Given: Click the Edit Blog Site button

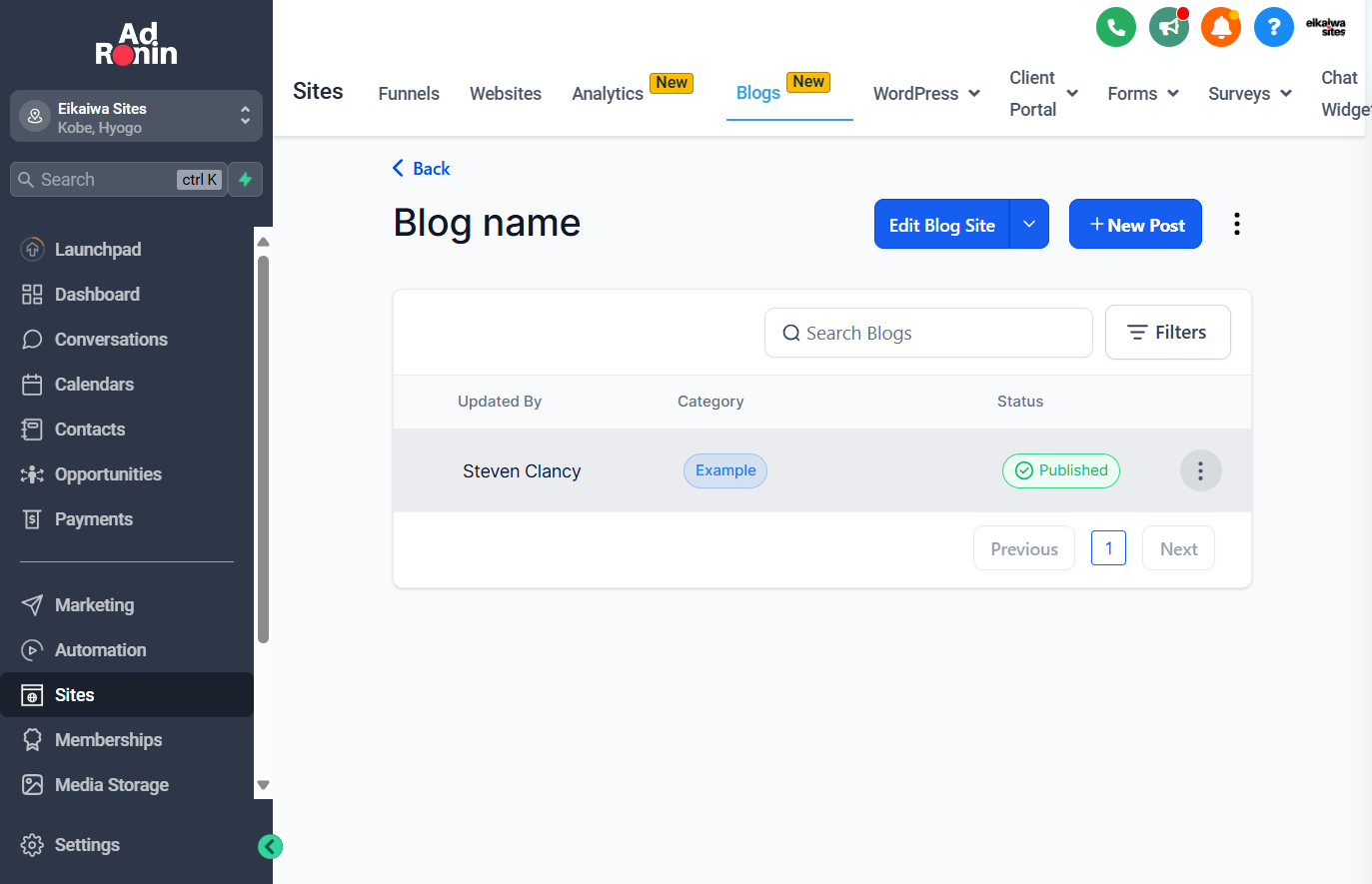Looking at the screenshot, I should (942, 224).
